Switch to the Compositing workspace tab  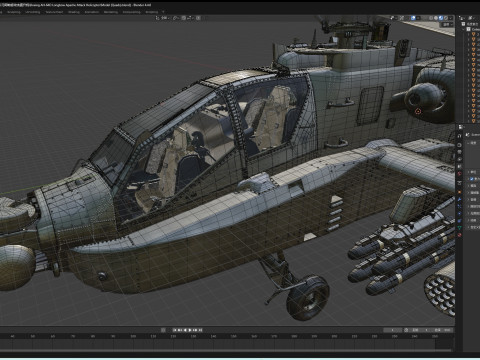pos(132,12)
